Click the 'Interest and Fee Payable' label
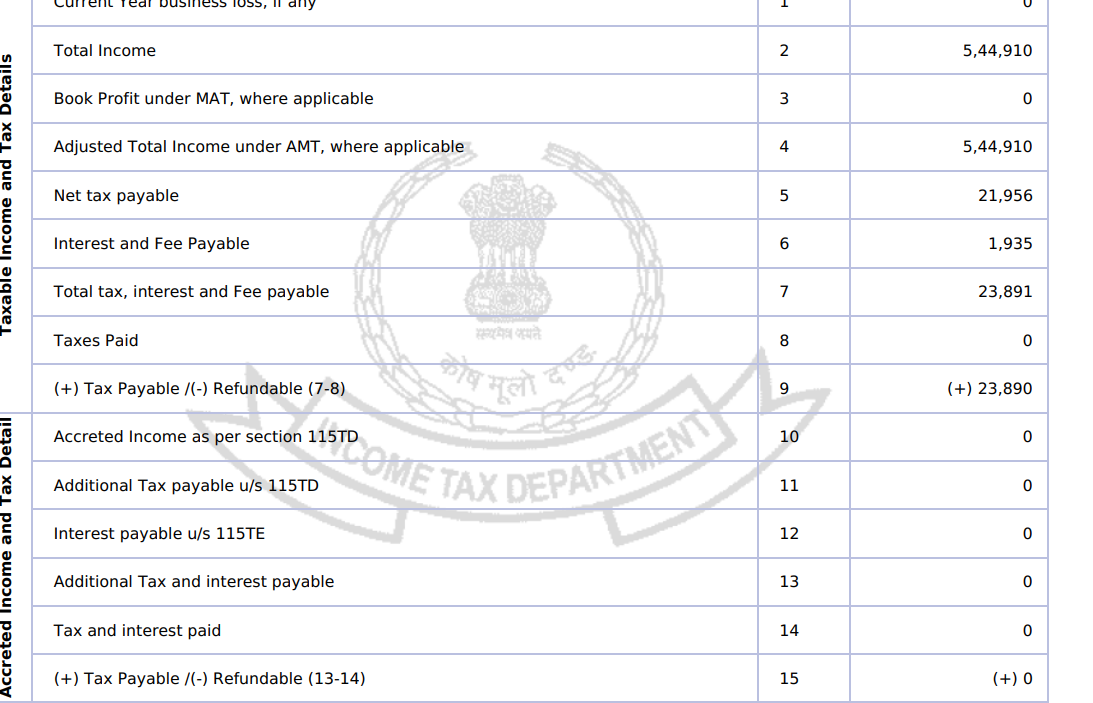The width and height of the screenshot is (1093, 703). coord(151,244)
